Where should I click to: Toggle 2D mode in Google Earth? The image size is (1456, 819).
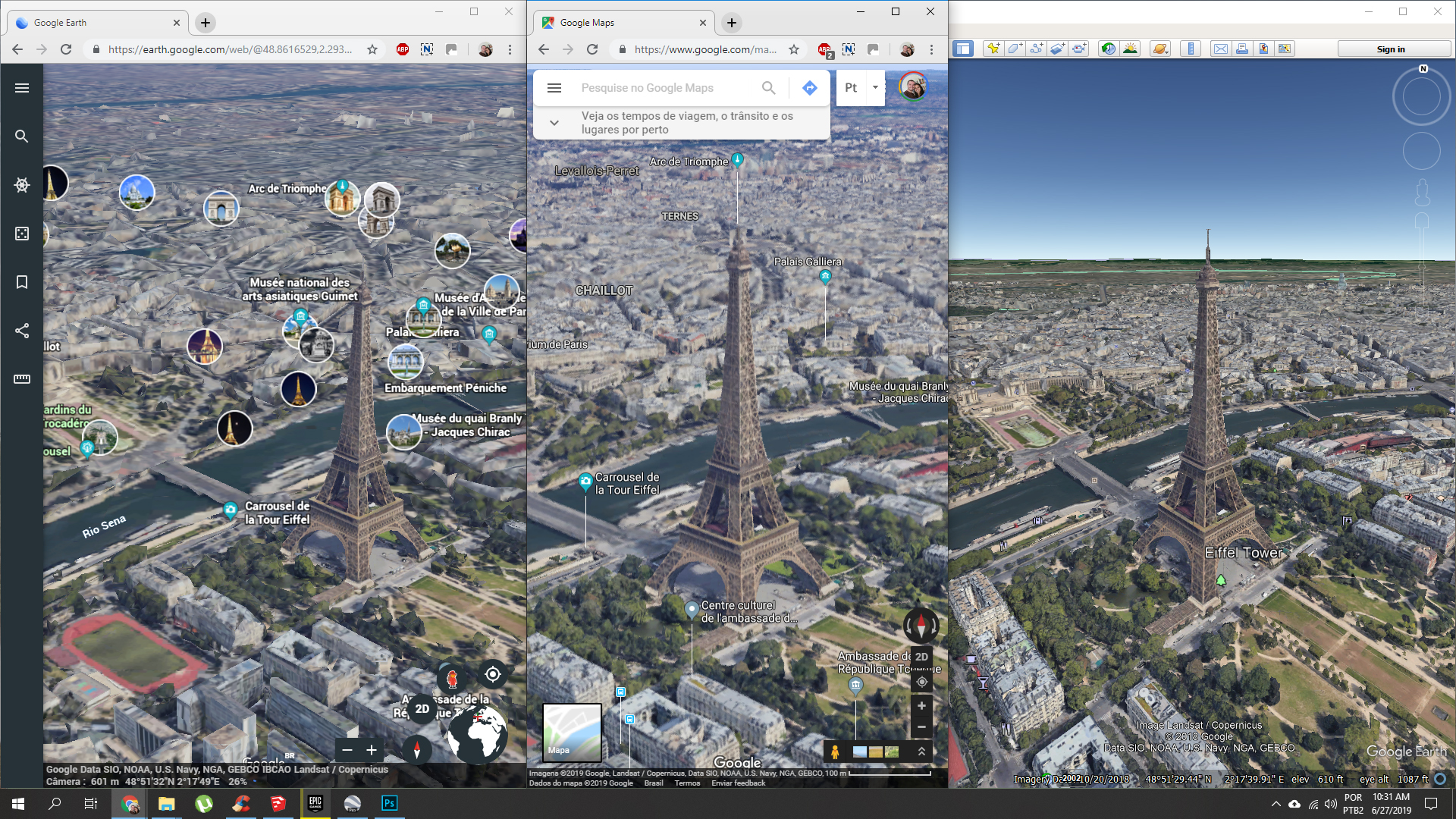coord(421,708)
